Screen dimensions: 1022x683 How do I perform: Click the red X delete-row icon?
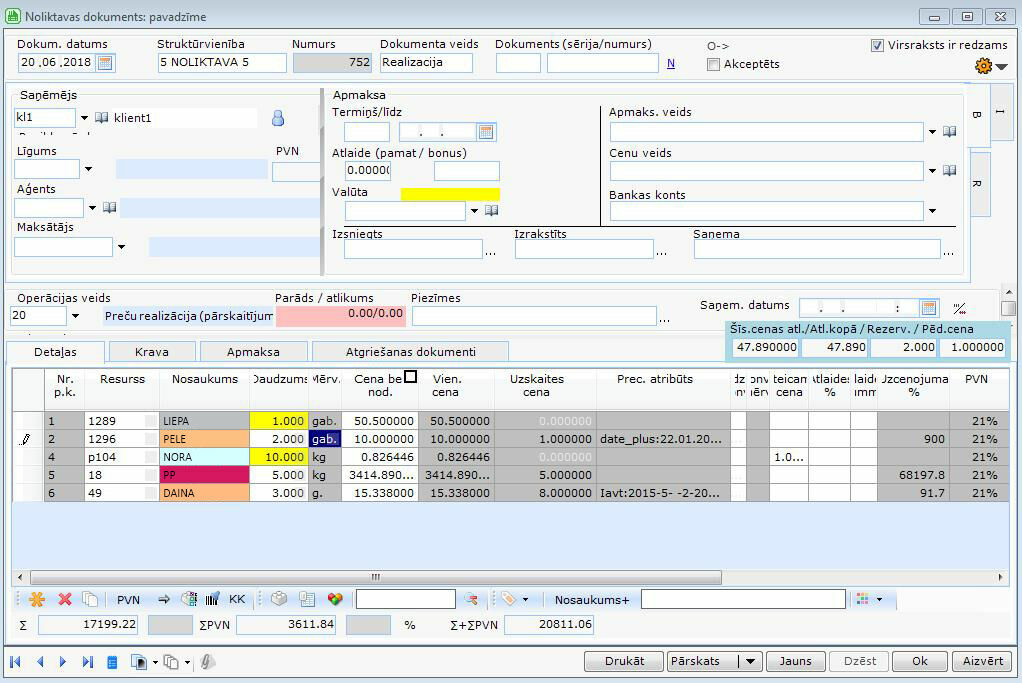coord(65,599)
